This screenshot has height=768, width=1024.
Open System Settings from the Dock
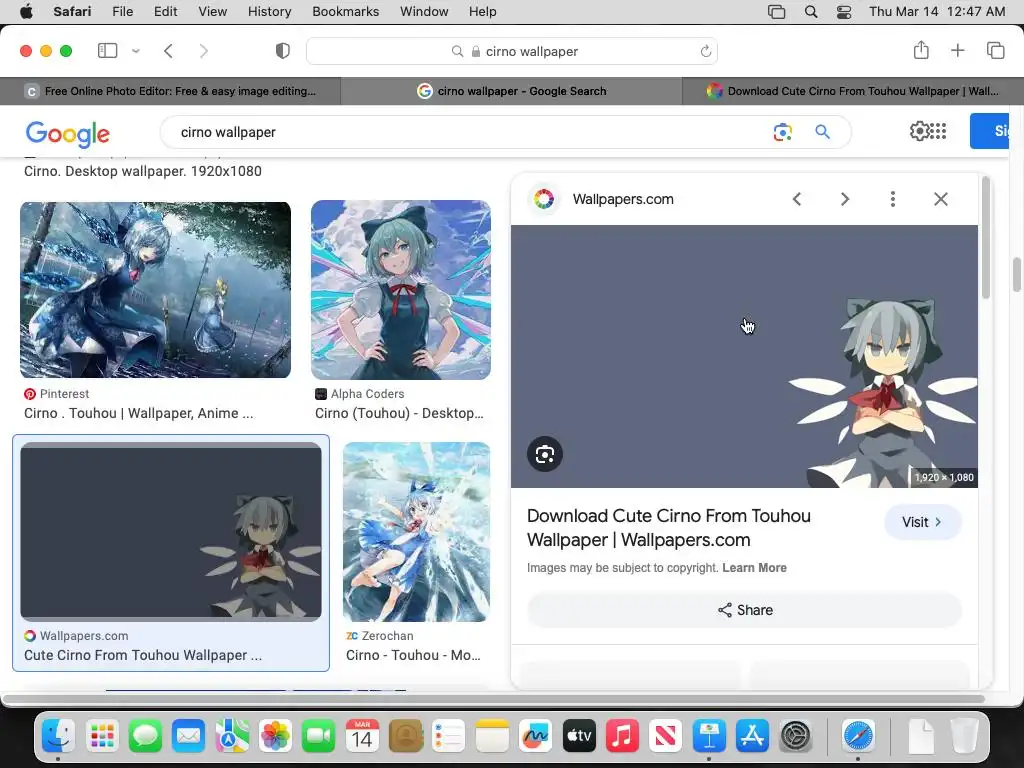pos(796,736)
